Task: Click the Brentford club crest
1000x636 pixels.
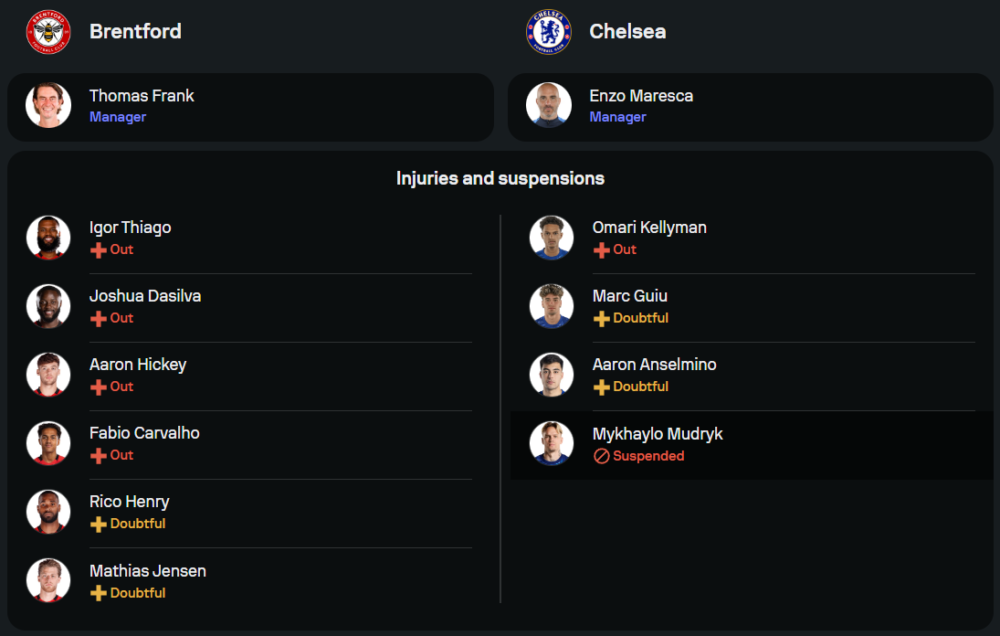Action: tap(48, 32)
